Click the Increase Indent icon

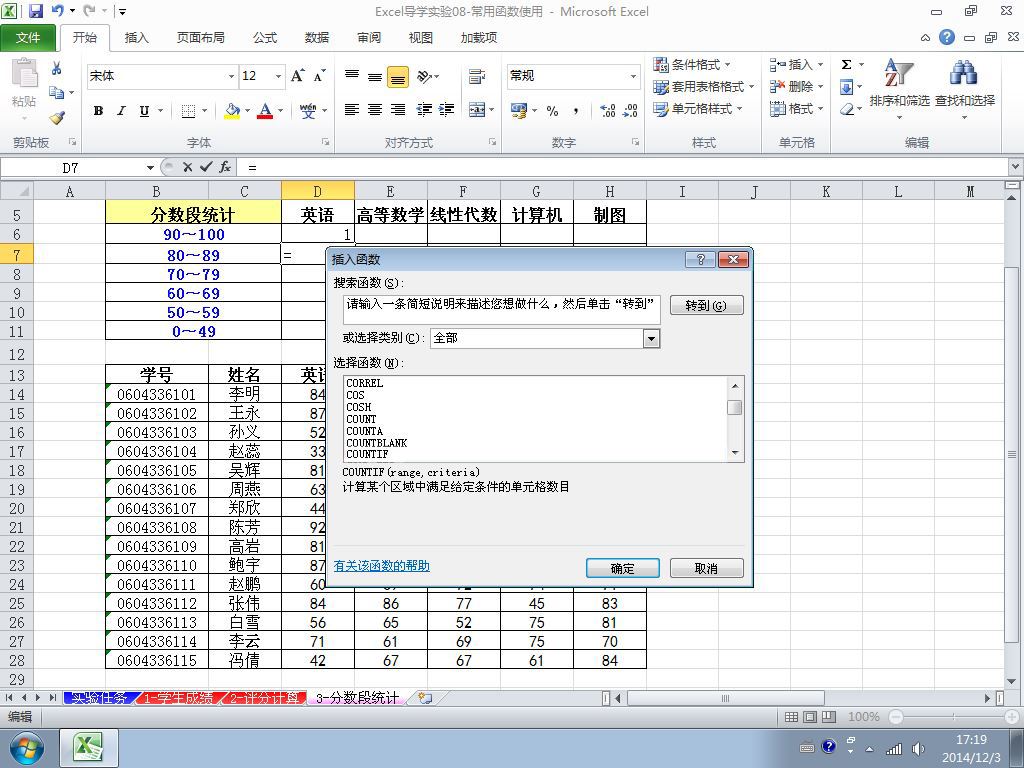[x=446, y=110]
